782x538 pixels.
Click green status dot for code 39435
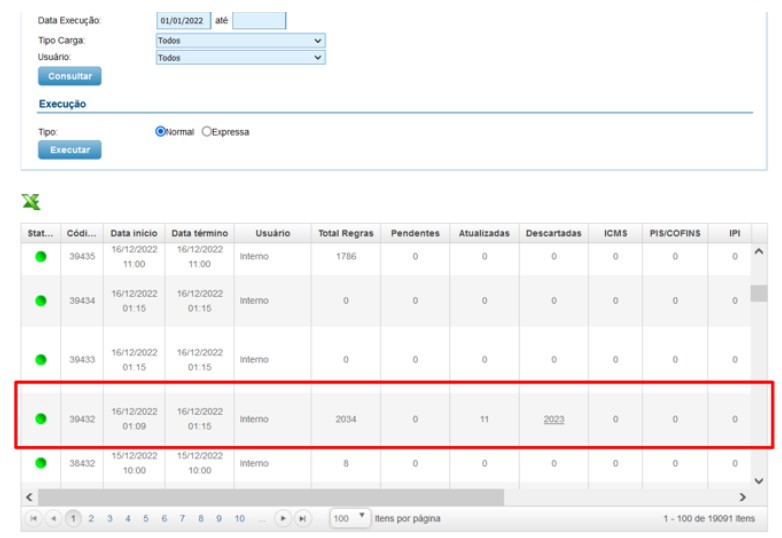pyautogui.click(x=41, y=257)
